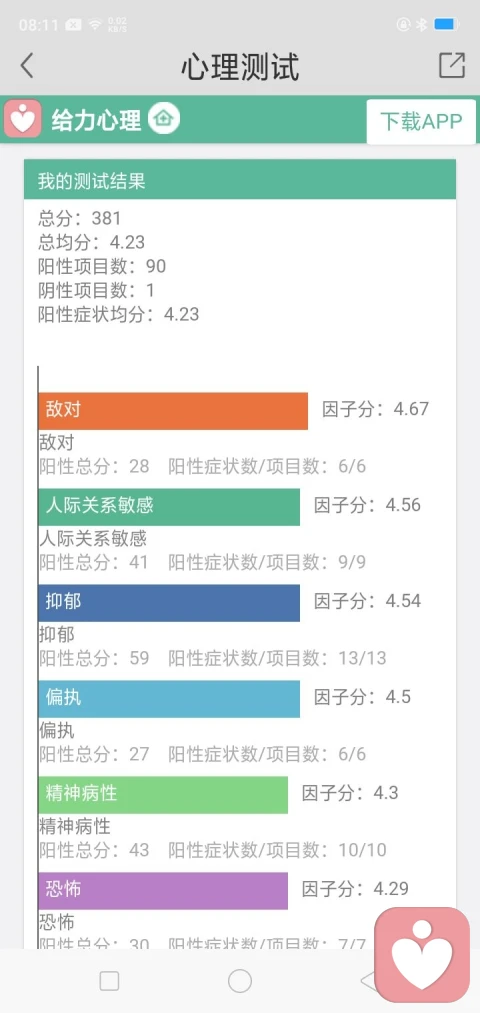
Task: Tap the light blue 偏执 bar
Action: click(x=169, y=698)
